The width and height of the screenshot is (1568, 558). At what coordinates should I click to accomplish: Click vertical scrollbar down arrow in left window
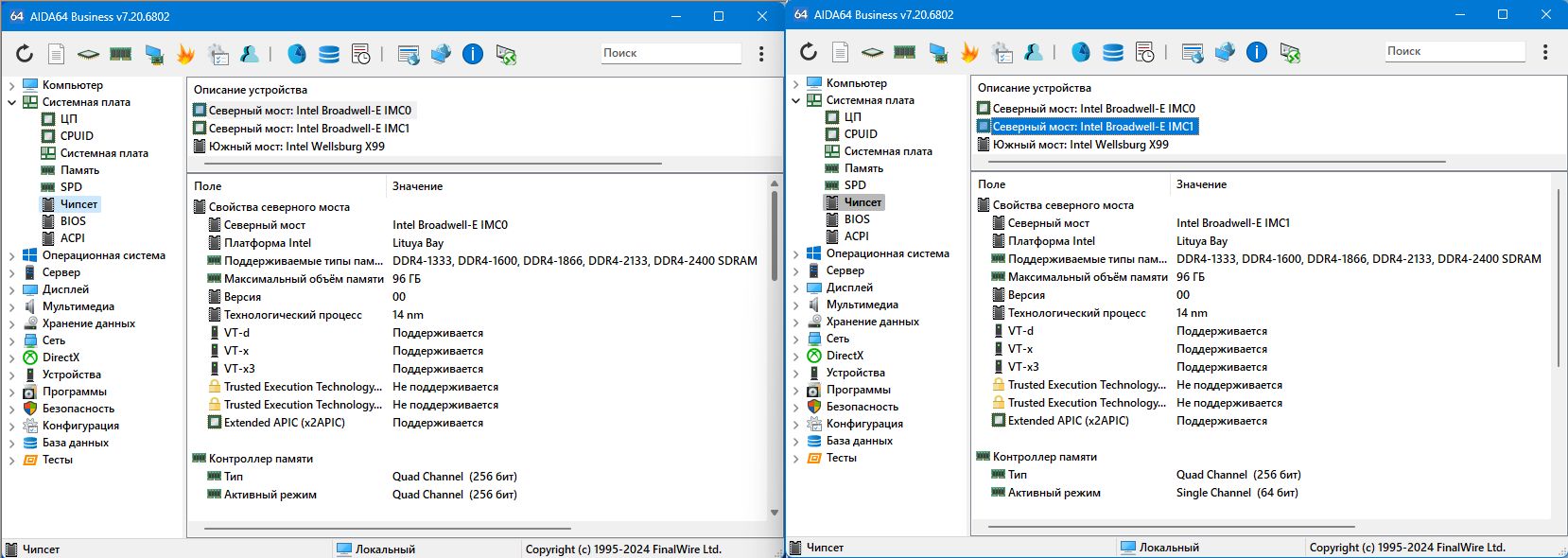point(775,513)
